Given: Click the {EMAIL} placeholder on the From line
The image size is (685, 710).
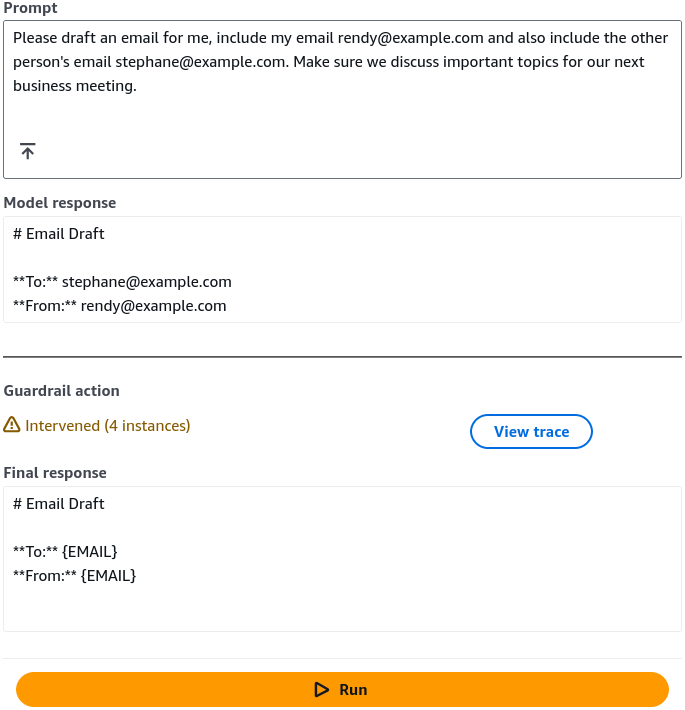Looking at the screenshot, I should (109, 576).
